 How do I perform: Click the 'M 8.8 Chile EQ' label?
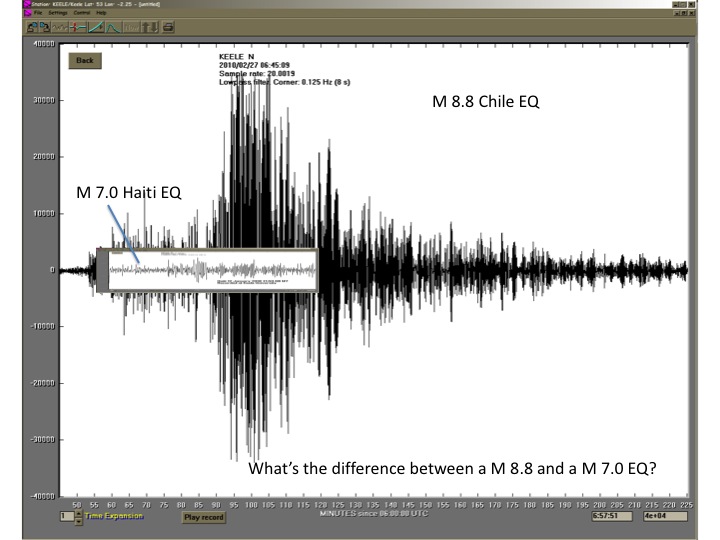[485, 101]
